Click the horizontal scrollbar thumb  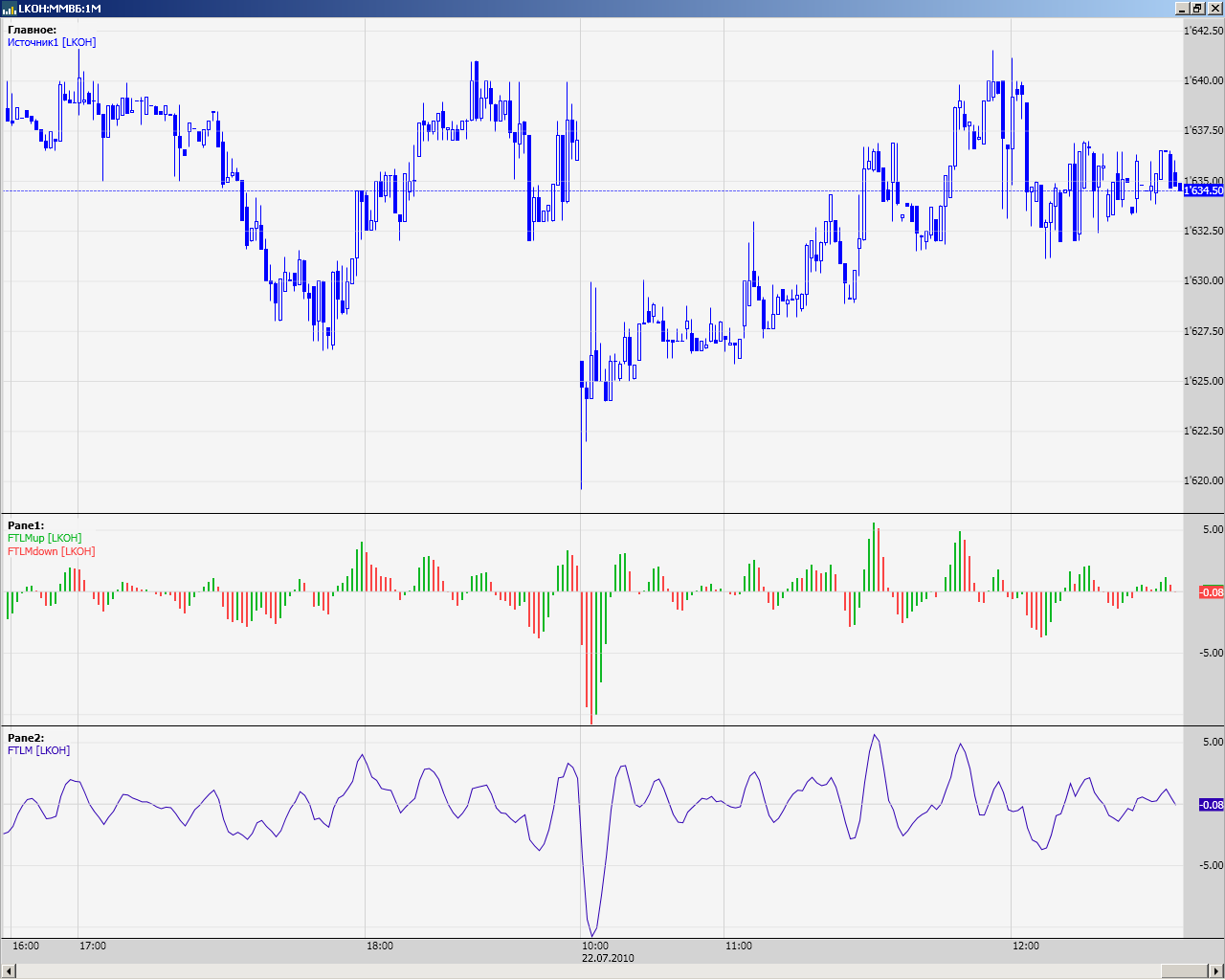click(1184, 972)
